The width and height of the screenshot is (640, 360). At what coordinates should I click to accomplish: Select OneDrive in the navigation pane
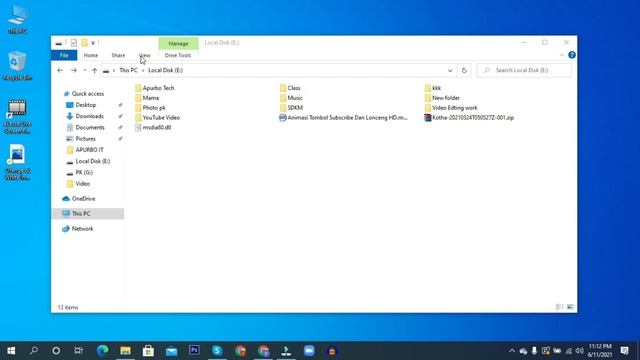[83, 198]
